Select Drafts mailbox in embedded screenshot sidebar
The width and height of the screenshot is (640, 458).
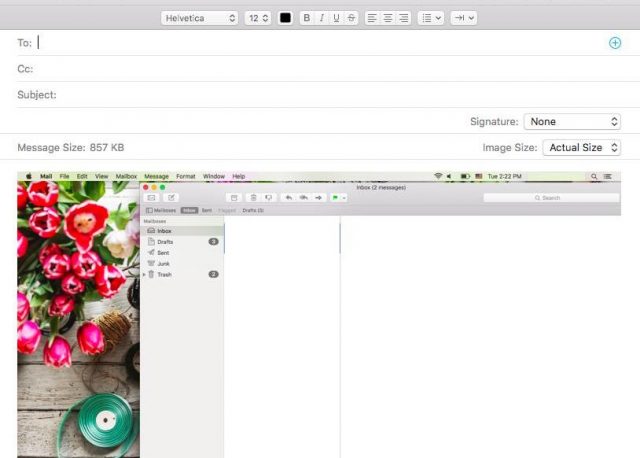tap(182, 242)
